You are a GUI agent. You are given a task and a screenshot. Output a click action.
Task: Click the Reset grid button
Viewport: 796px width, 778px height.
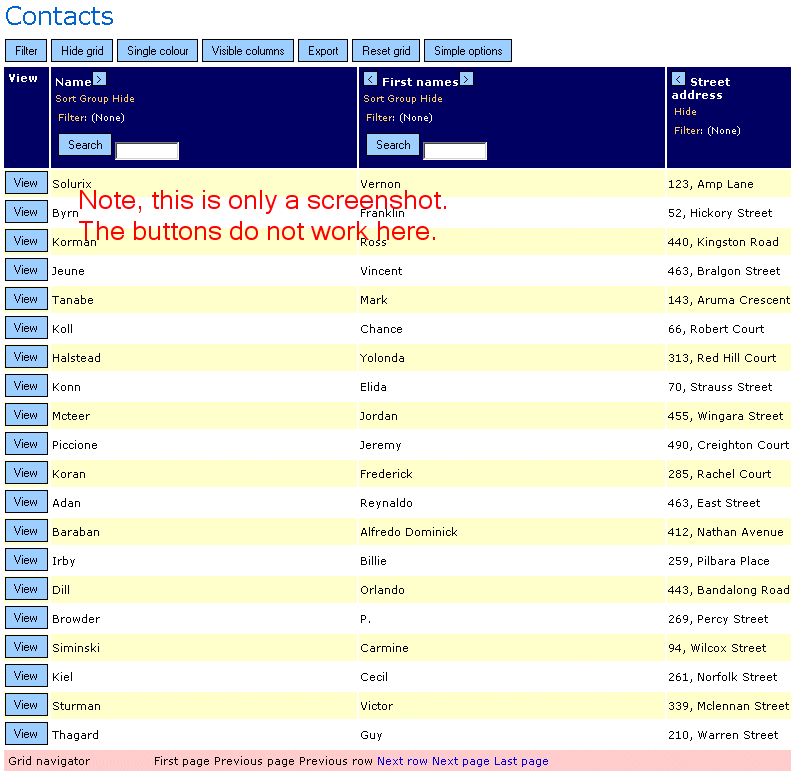[x=386, y=51]
